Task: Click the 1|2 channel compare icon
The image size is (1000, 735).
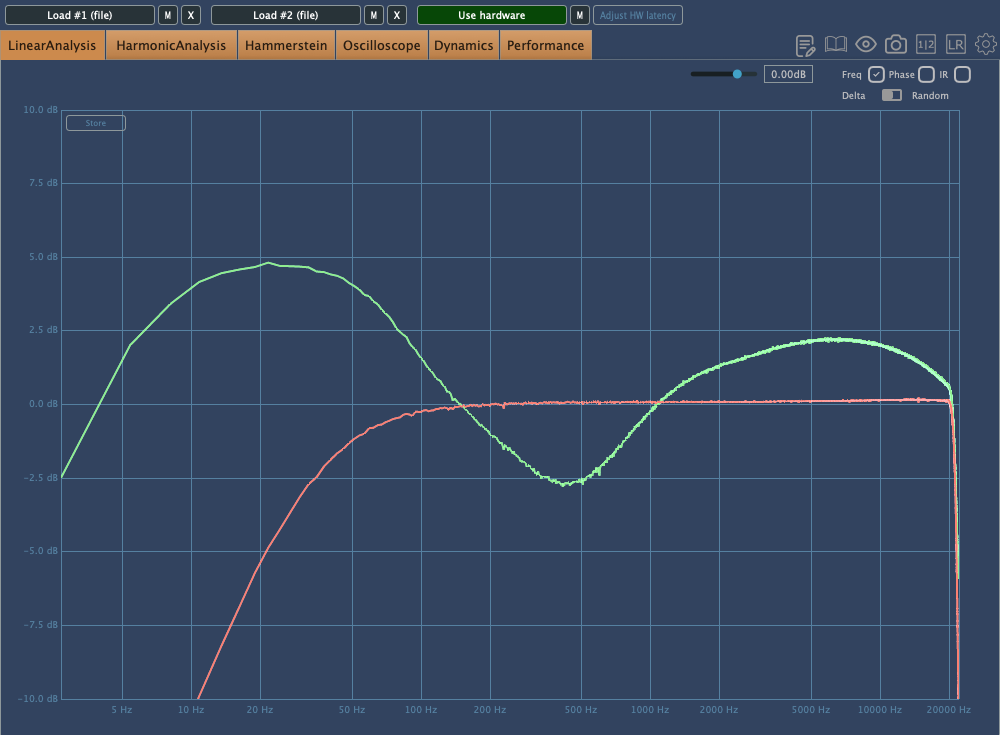Action: click(926, 45)
